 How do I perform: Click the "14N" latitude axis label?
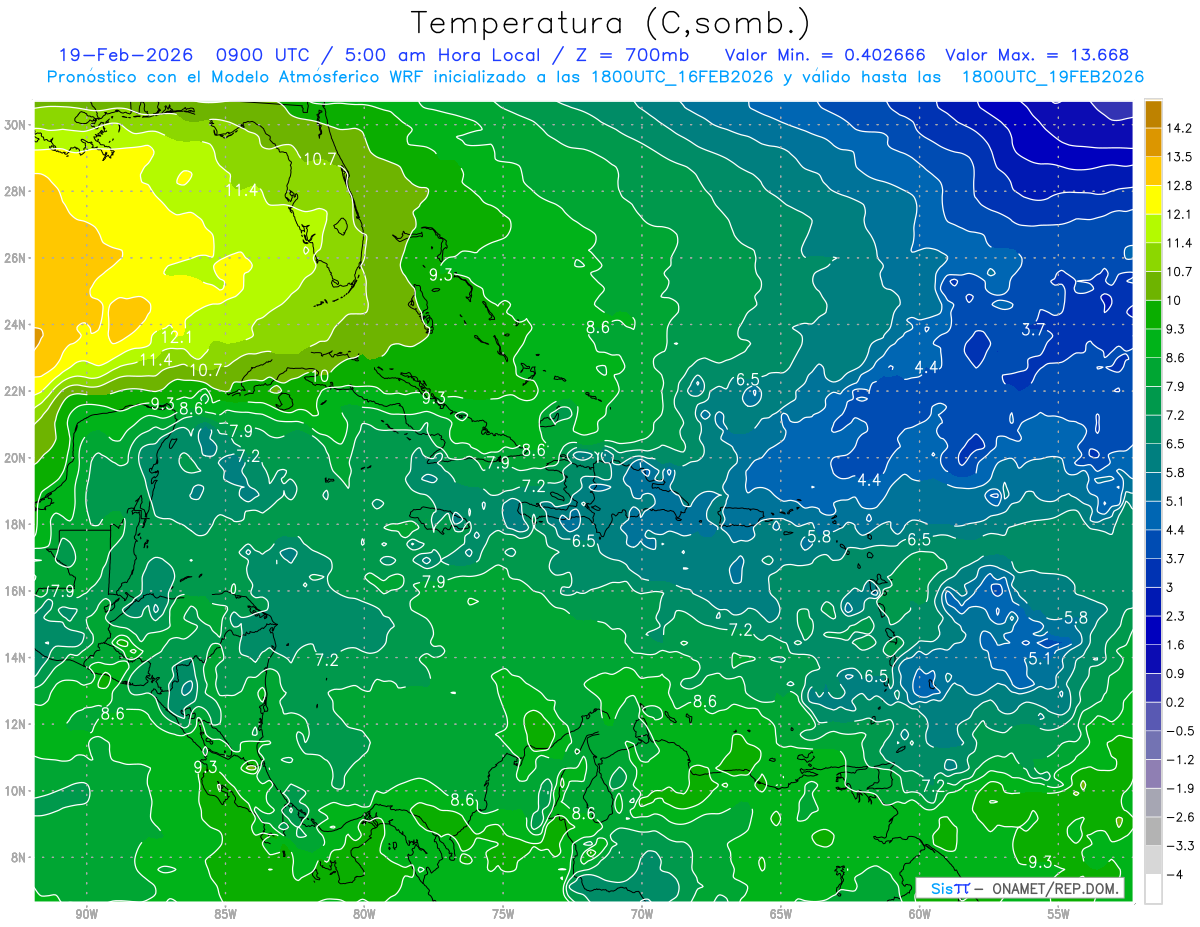(x=17, y=658)
